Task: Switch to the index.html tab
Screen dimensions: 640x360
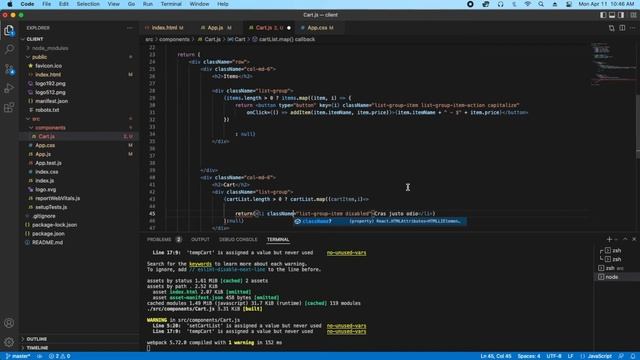Action: [164, 28]
